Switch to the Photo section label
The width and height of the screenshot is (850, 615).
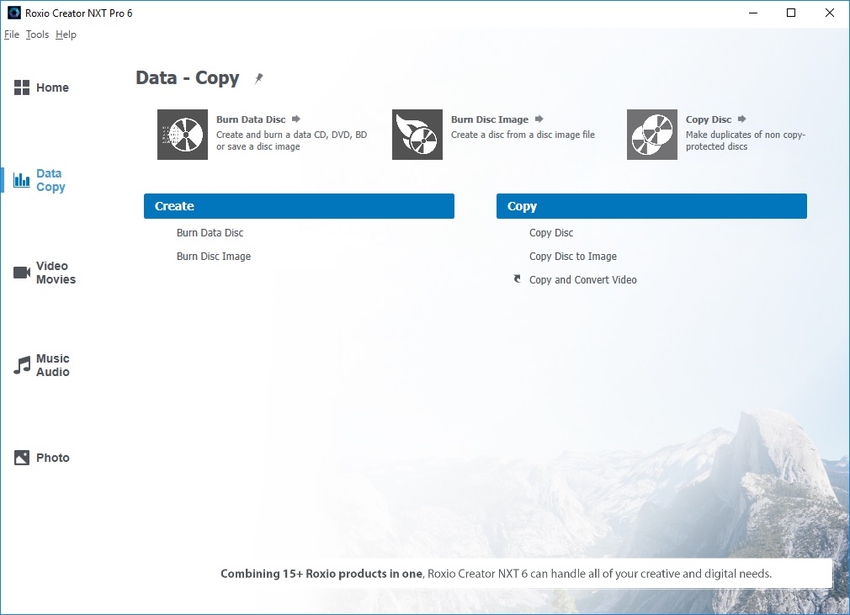point(53,458)
